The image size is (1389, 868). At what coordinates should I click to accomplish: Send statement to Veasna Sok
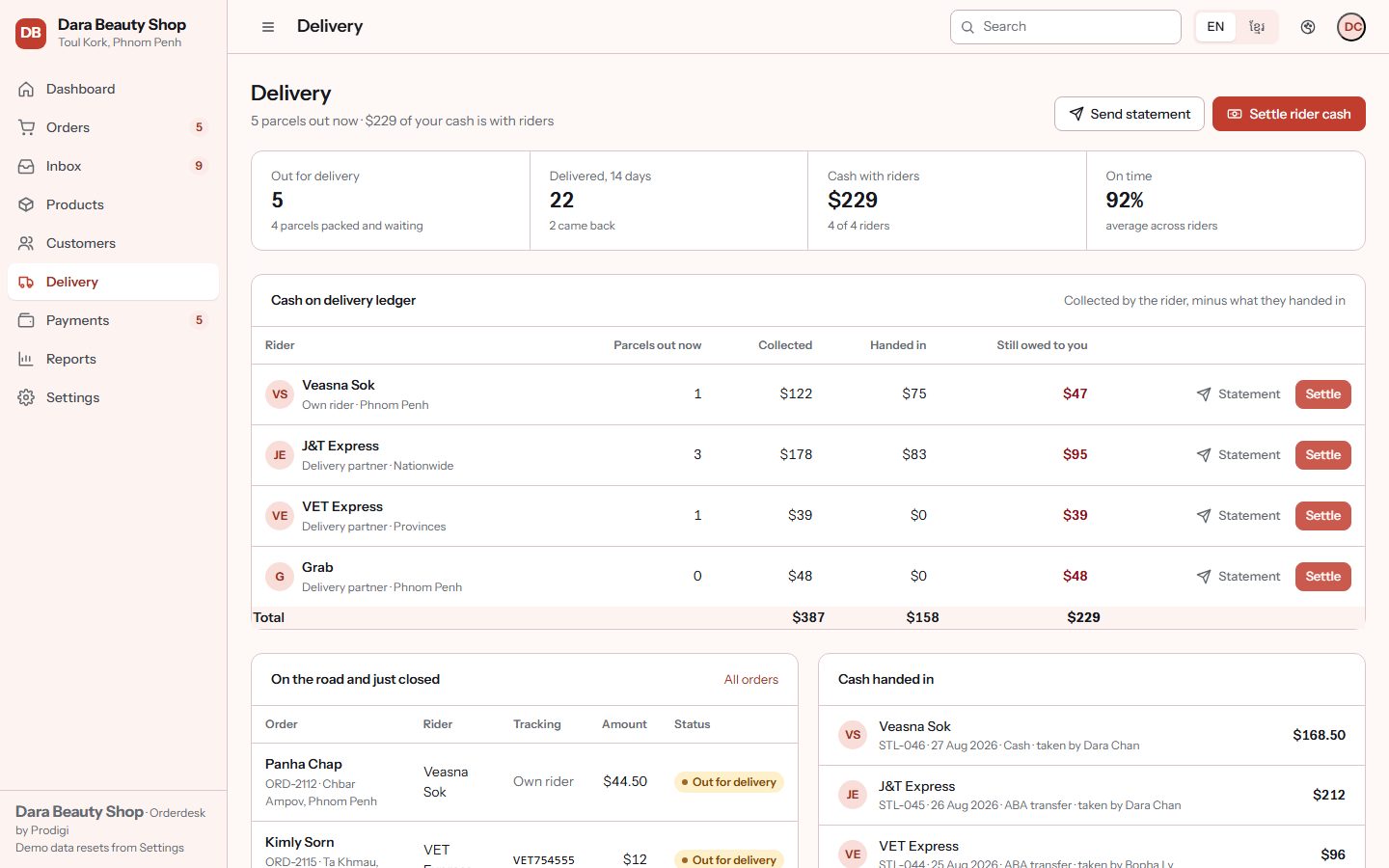pos(1239,394)
